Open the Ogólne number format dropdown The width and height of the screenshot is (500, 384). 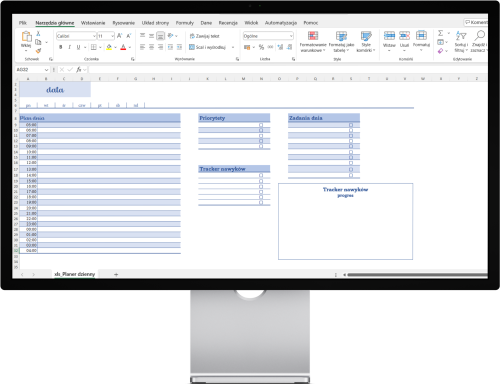click(x=291, y=36)
